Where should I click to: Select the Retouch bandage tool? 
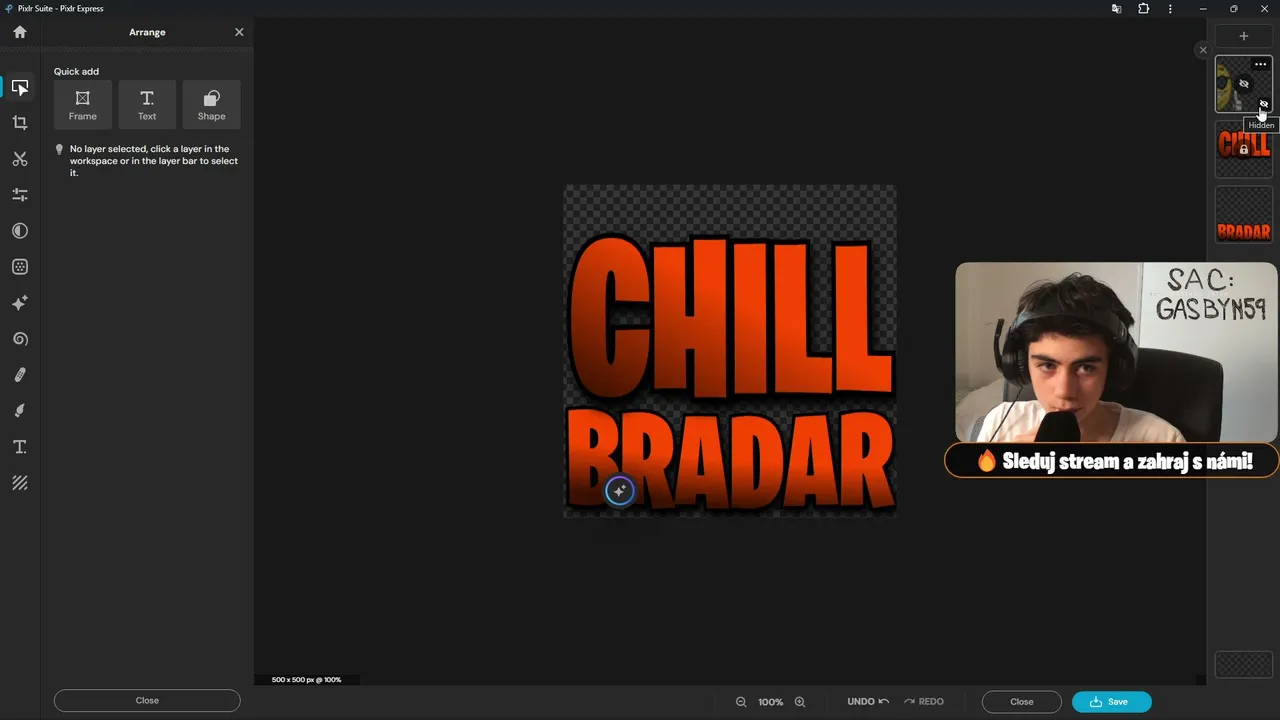20,375
